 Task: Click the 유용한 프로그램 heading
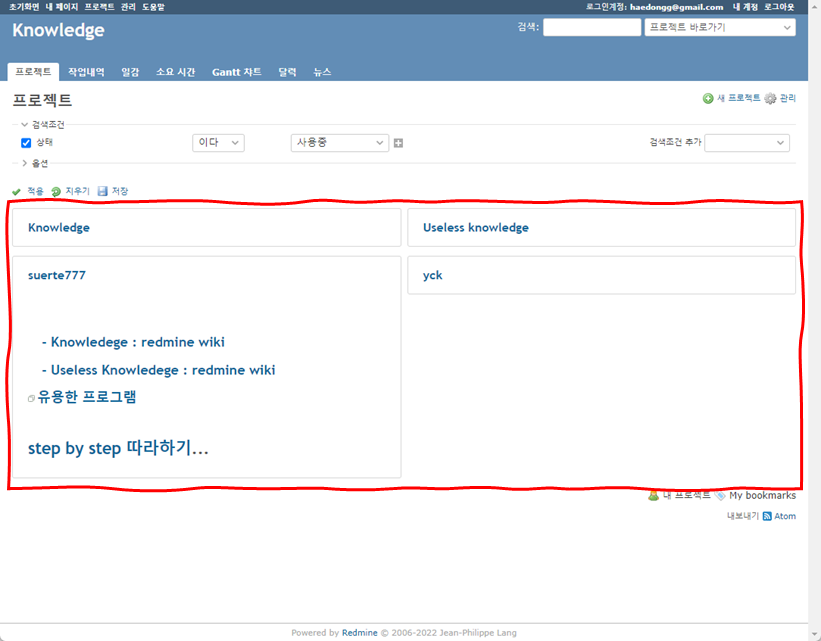87,397
